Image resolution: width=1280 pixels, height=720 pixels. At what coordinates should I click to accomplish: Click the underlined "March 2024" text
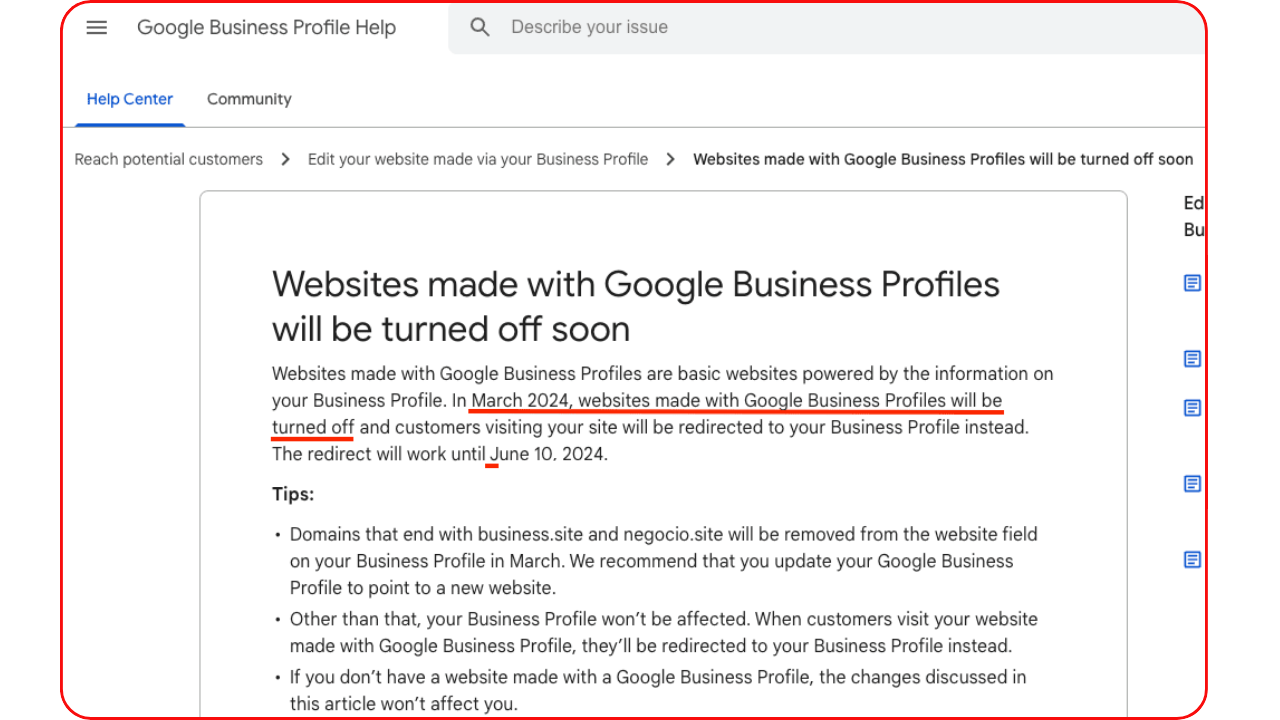pos(519,401)
